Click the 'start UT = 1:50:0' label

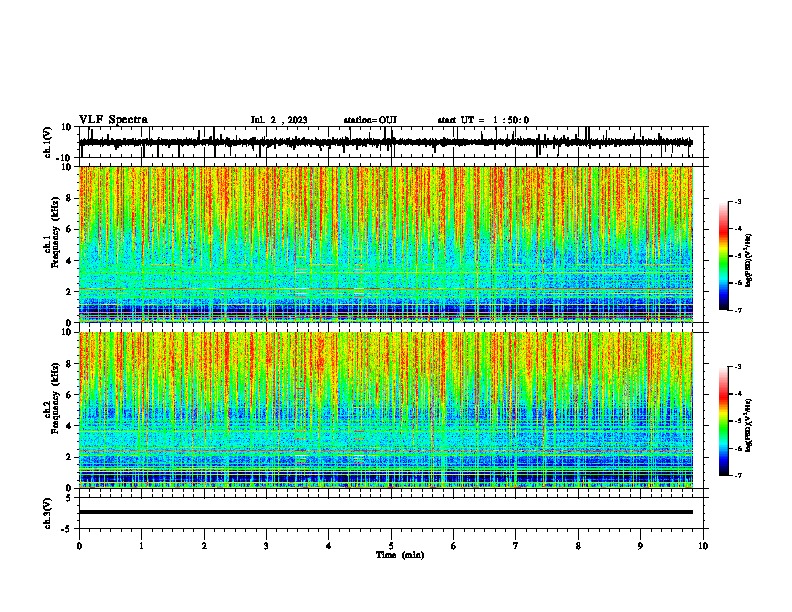pyautogui.click(x=483, y=120)
